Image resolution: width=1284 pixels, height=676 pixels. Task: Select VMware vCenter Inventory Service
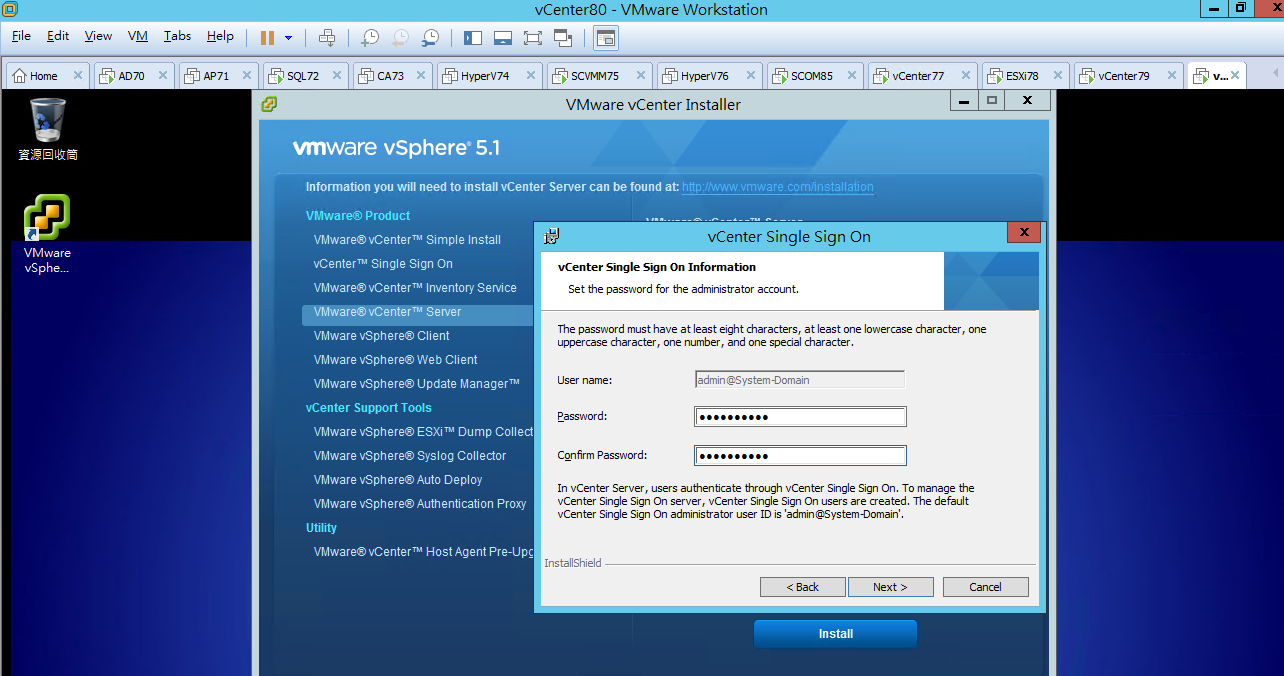point(415,288)
